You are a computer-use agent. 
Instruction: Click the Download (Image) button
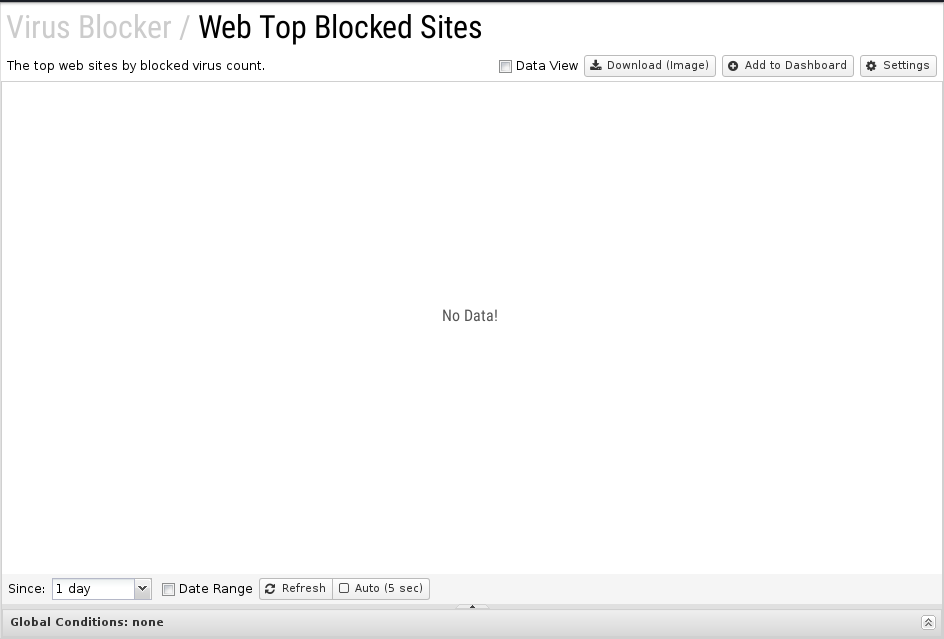(650, 66)
